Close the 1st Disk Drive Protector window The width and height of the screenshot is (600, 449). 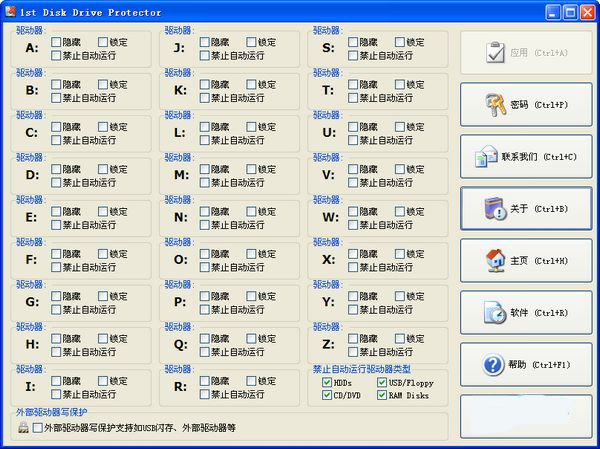[587, 13]
